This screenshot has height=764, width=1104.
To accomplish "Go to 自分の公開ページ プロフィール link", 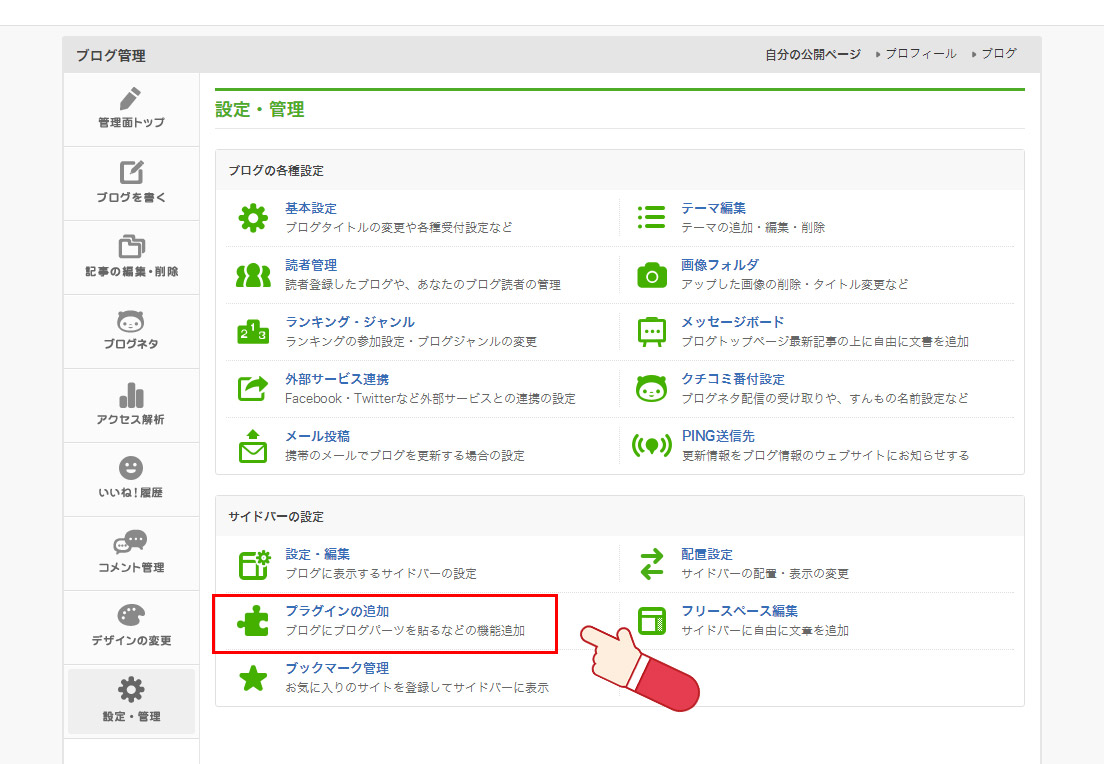I will [920, 54].
